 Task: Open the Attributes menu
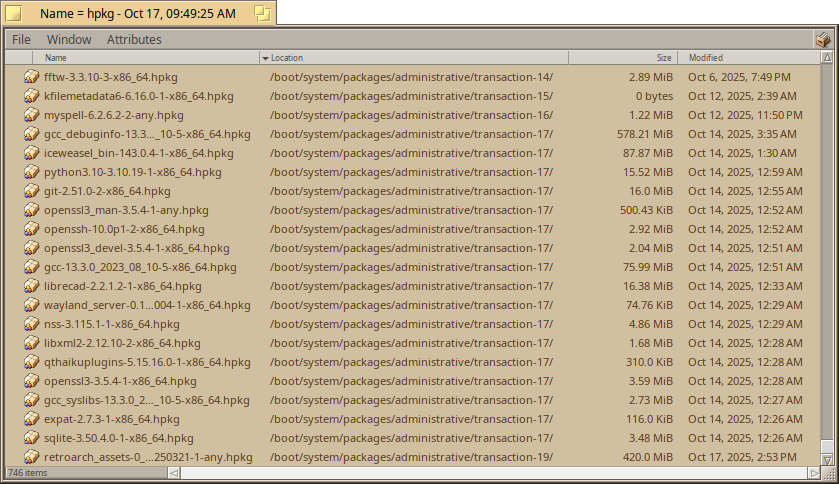[134, 40]
